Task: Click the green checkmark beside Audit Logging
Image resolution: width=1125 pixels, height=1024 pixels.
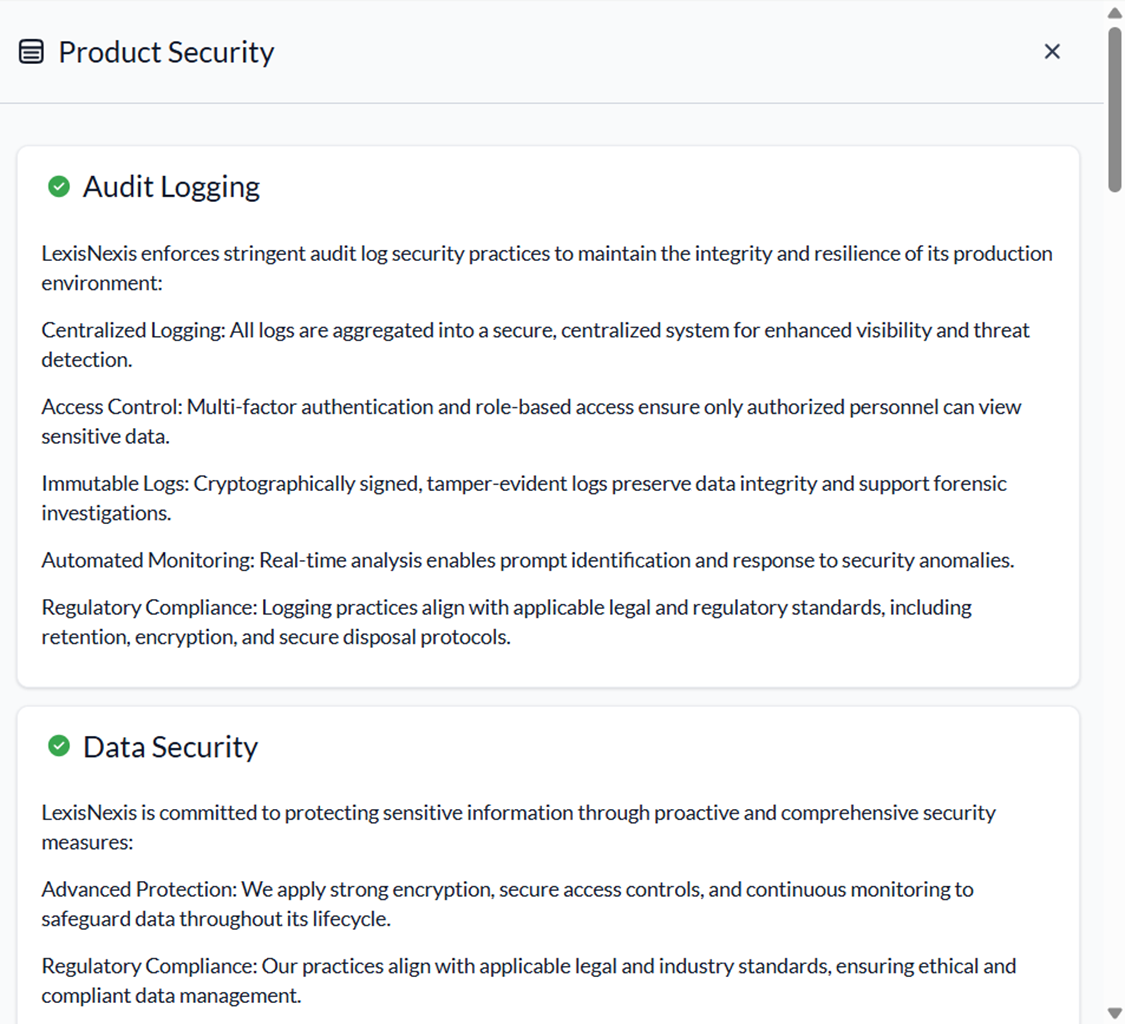Action: point(59,187)
